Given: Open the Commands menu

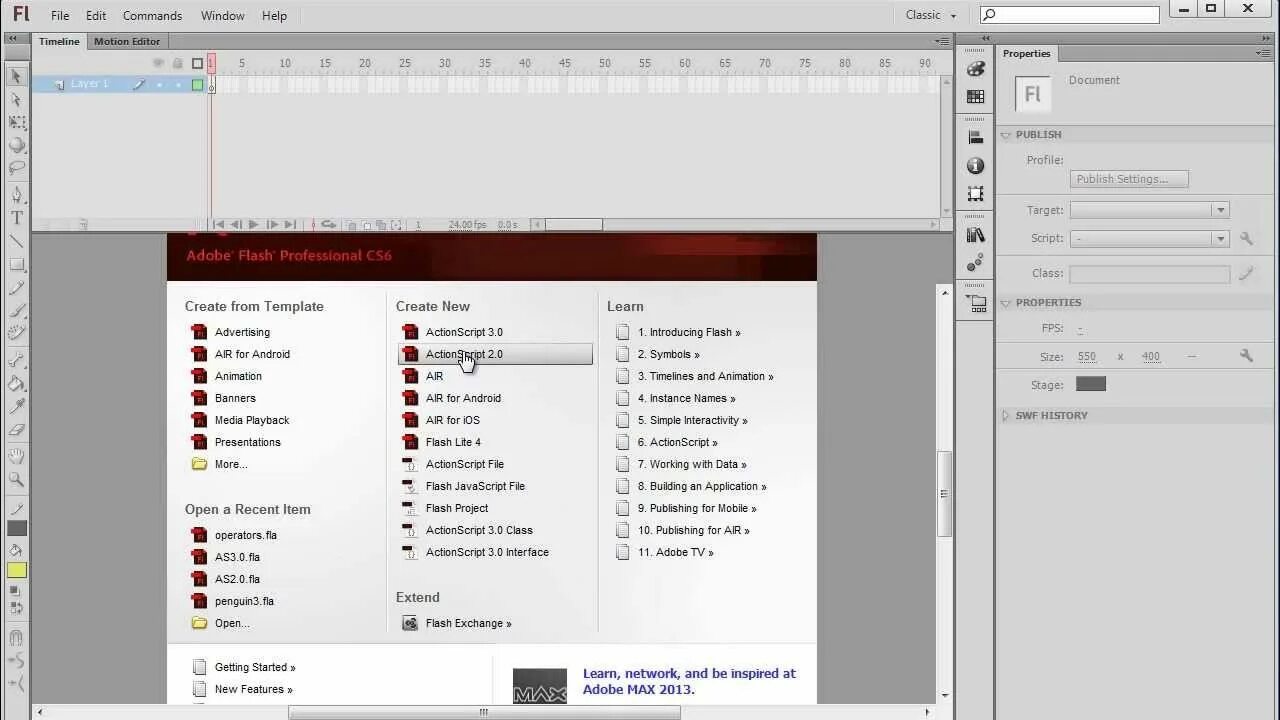Looking at the screenshot, I should pyautogui.click(x=152, y=15).
